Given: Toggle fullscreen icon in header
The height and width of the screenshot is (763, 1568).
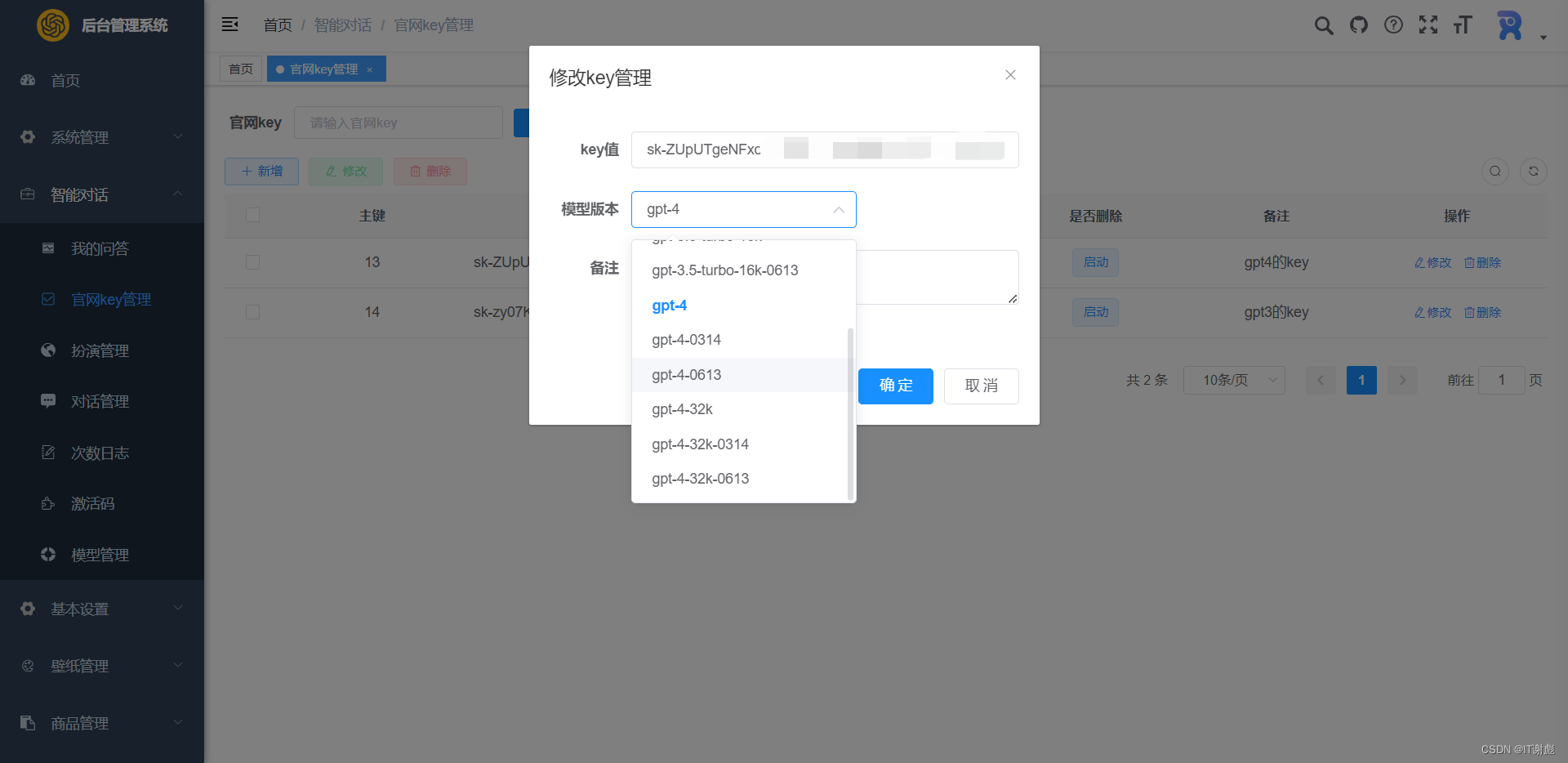Looking at the screenshot, I should 1428,25.
